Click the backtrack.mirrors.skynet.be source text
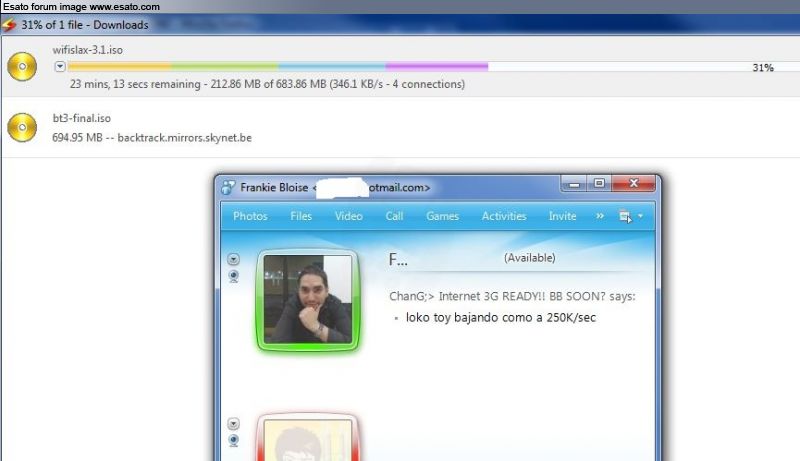The height and width of the screenshot is (461, 800). 184,138
